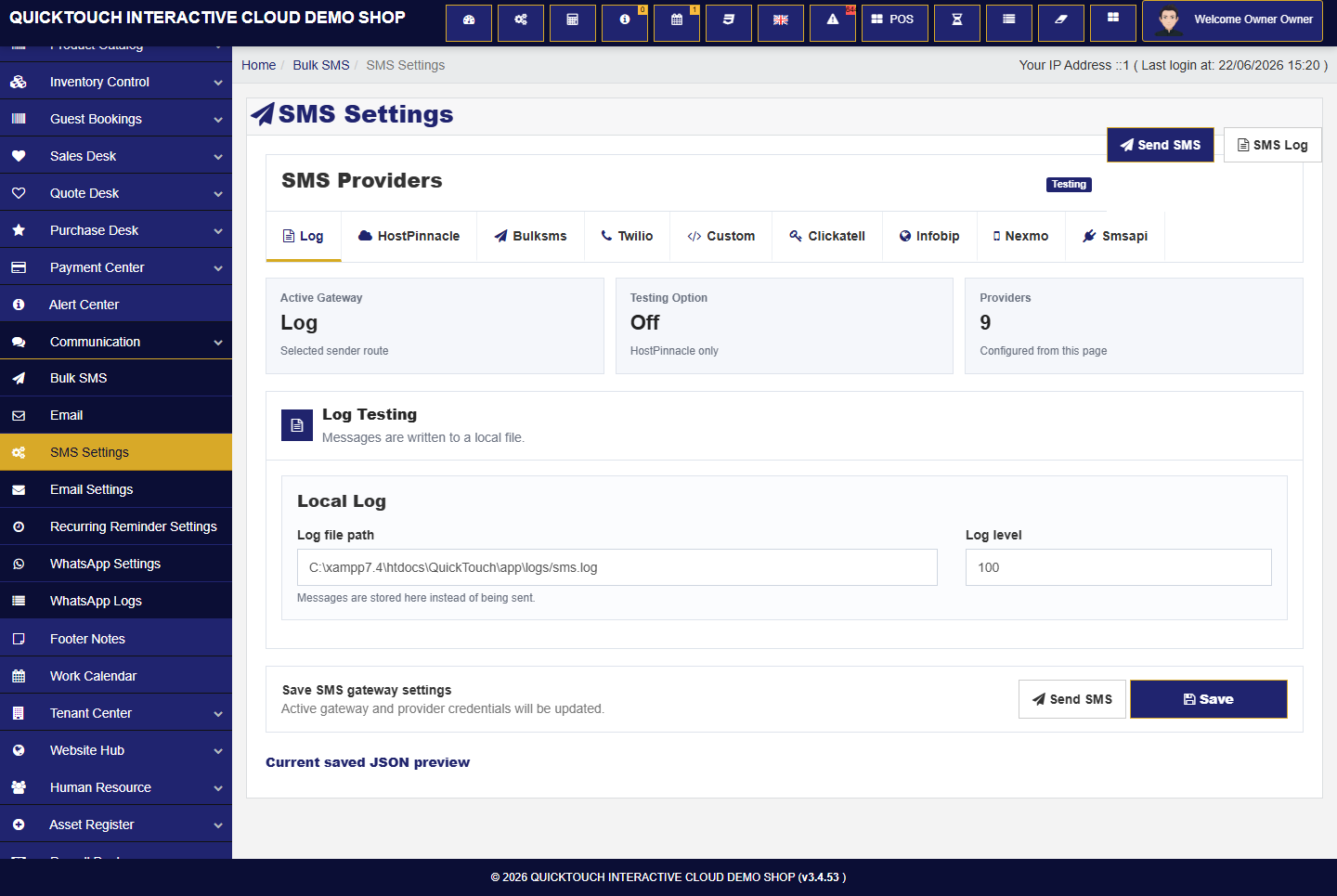Viewport: 1337px width, 896px height.
Task: Click the Guest Bookings barcode icon
Action: coord(19,119)
